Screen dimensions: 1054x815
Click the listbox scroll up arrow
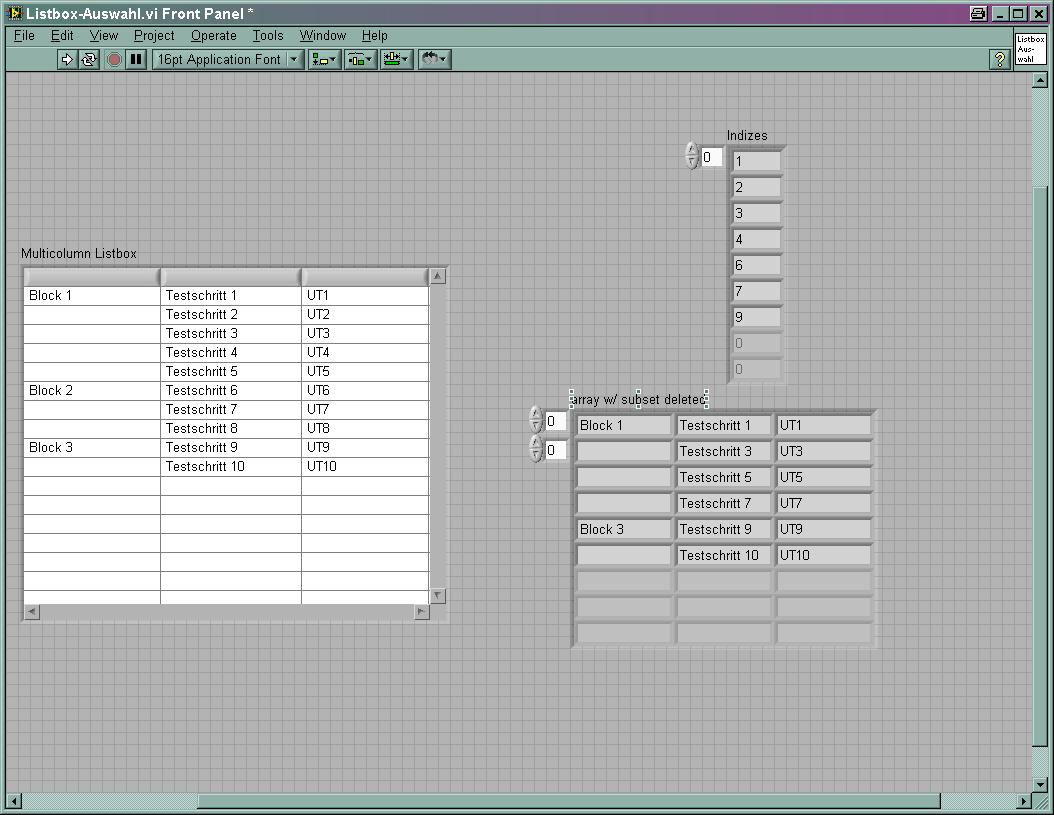click(x=438, y=276)
